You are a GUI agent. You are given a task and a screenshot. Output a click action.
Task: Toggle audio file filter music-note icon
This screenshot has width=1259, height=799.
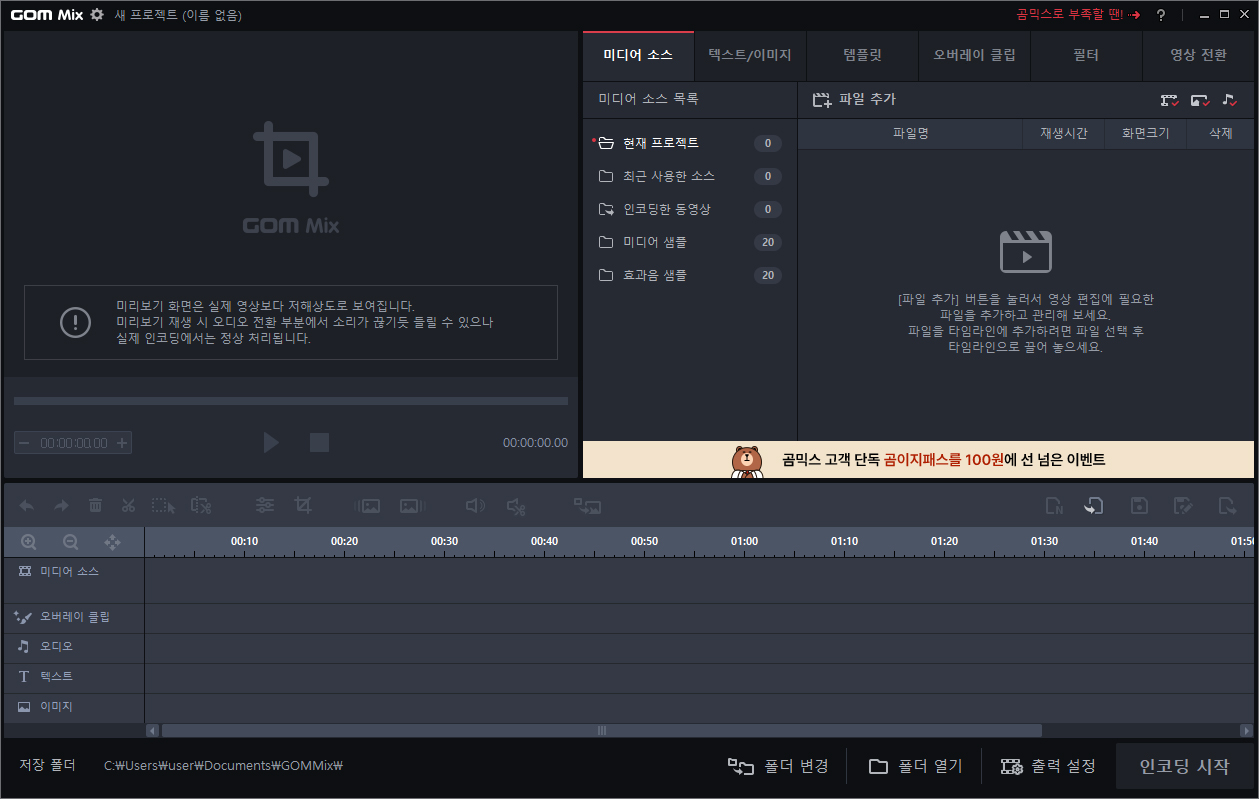click(x=1230, y=100)
